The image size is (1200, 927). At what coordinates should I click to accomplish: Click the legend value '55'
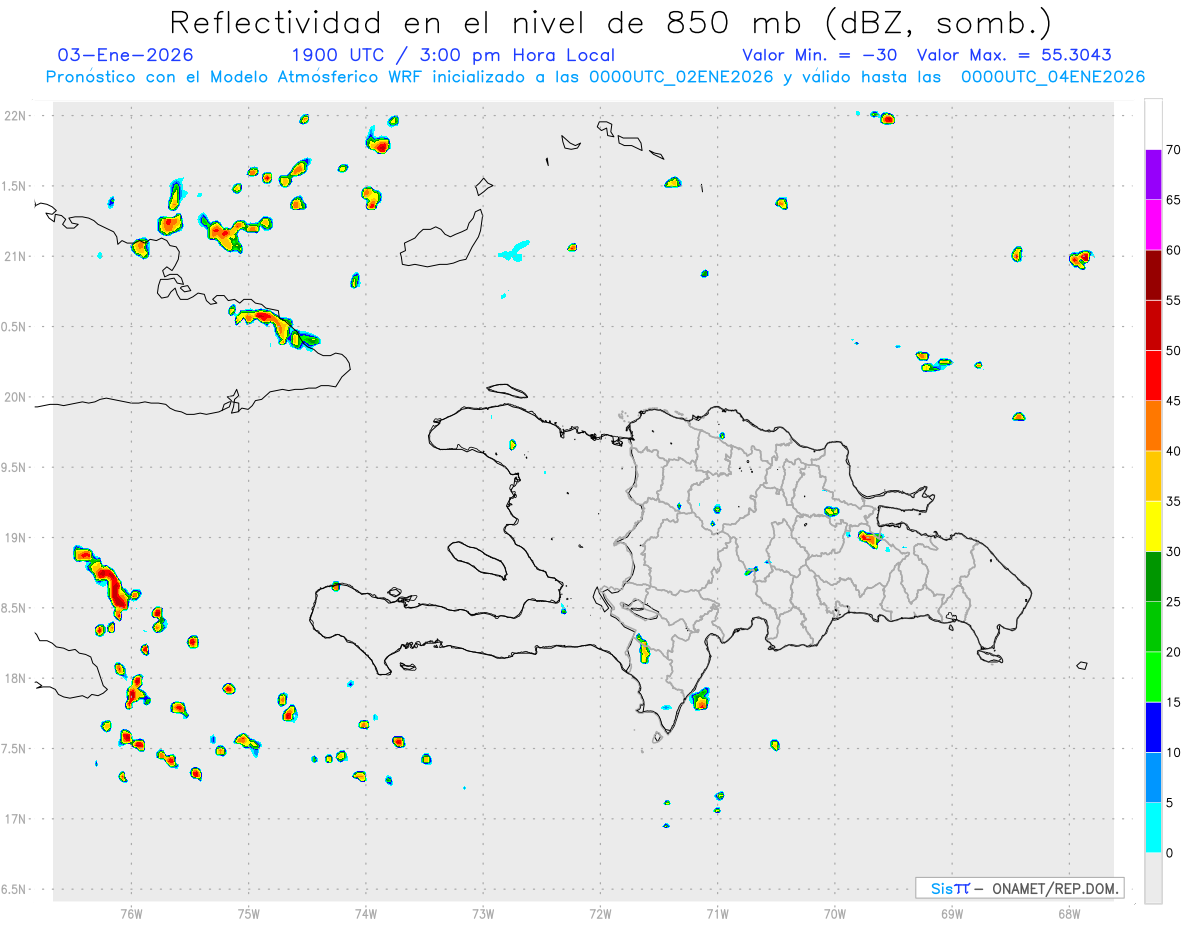point(1173,300)
